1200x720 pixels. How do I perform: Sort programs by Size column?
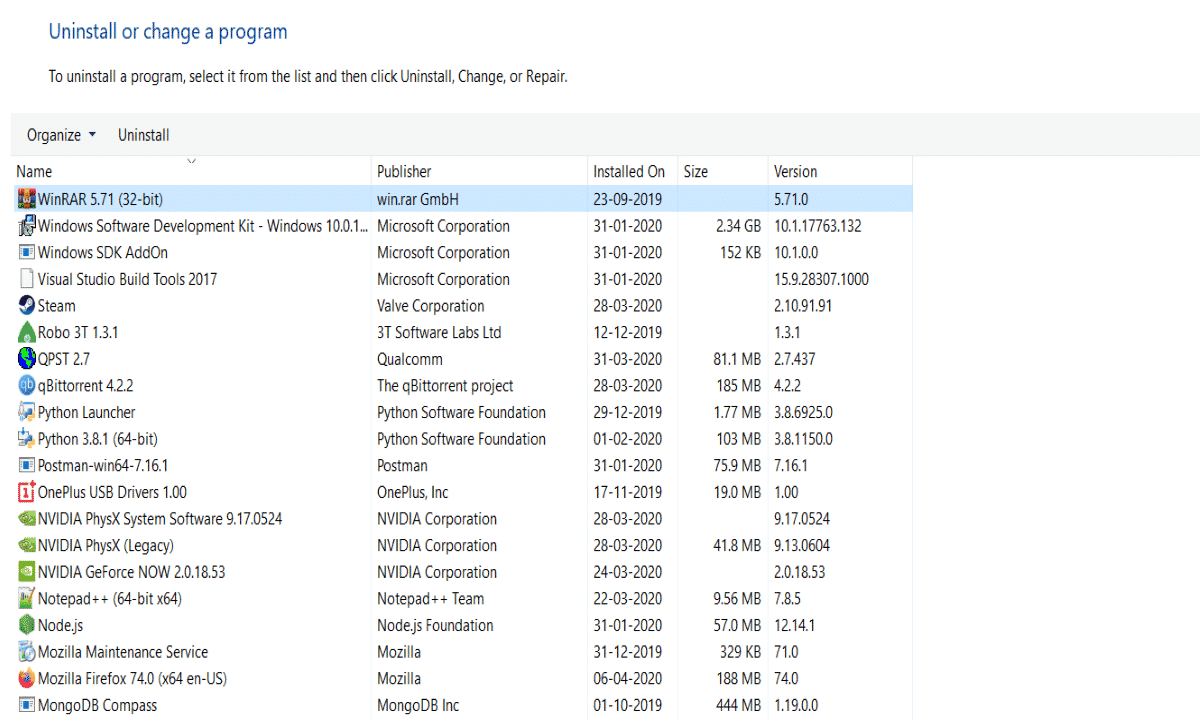coord(696,172)
